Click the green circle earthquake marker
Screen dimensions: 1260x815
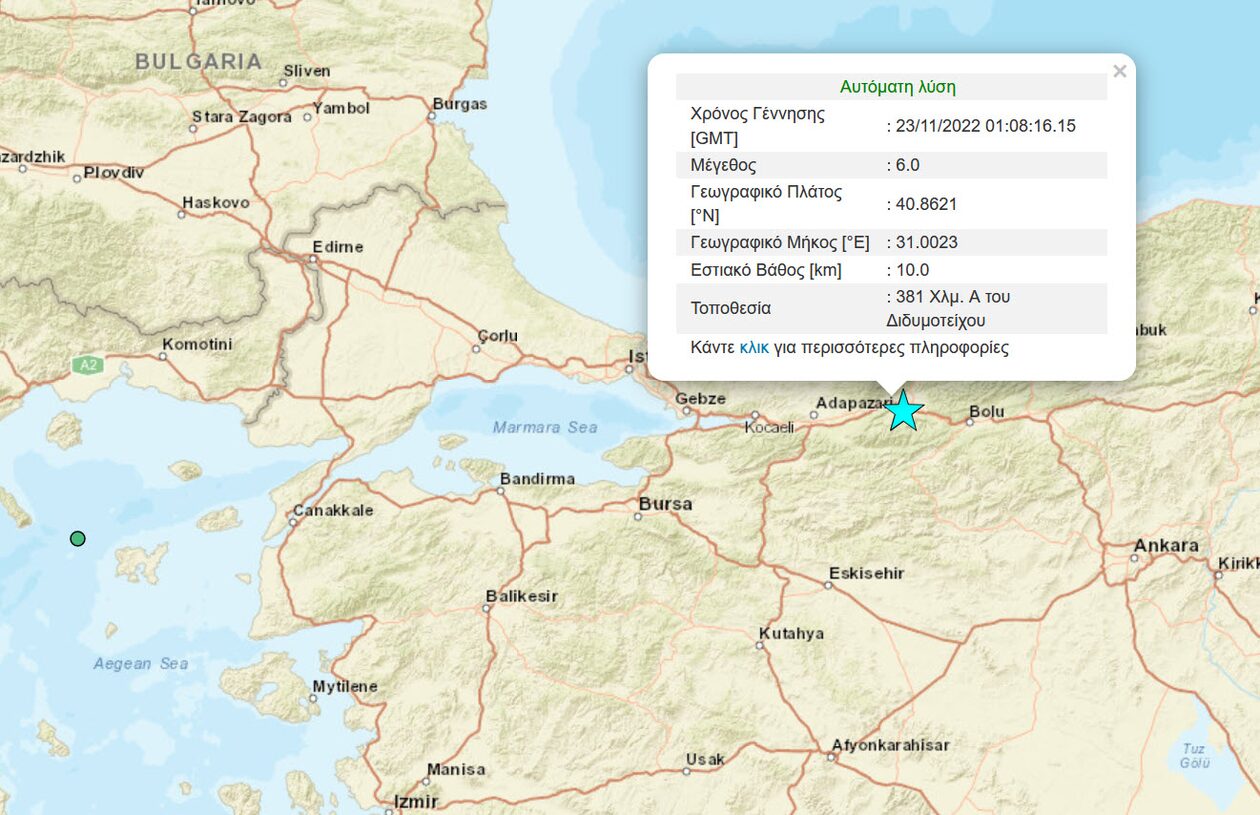77,539
